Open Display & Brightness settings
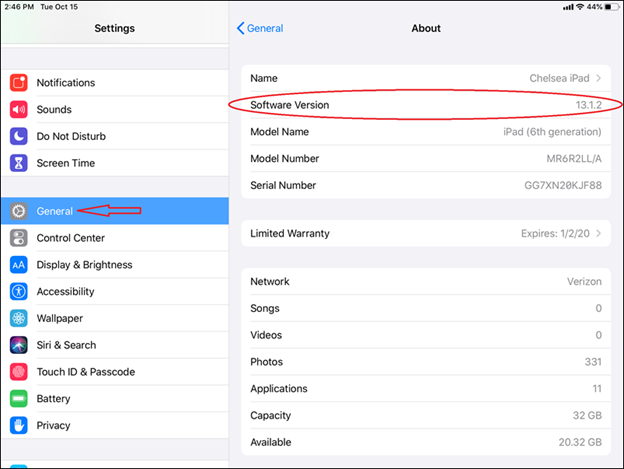 coord(115,265)
